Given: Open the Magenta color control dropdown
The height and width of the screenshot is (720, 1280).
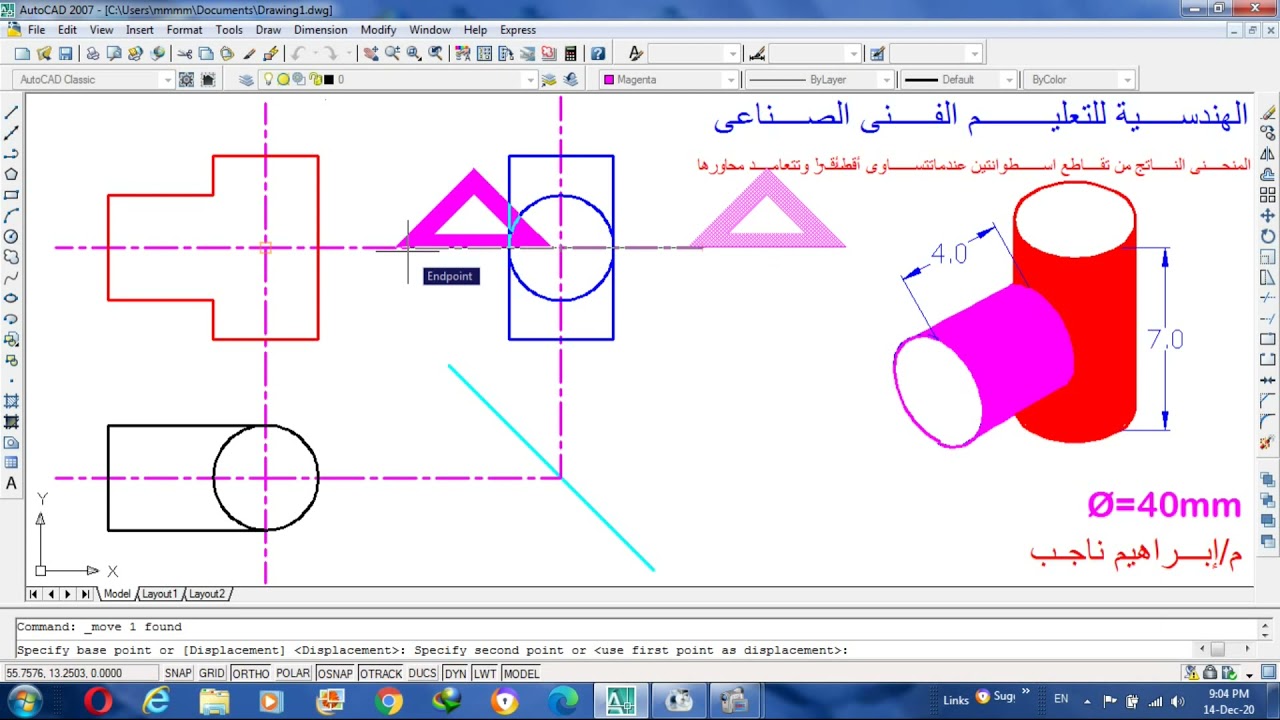Looking at the screenshot, I should (730, 80).
